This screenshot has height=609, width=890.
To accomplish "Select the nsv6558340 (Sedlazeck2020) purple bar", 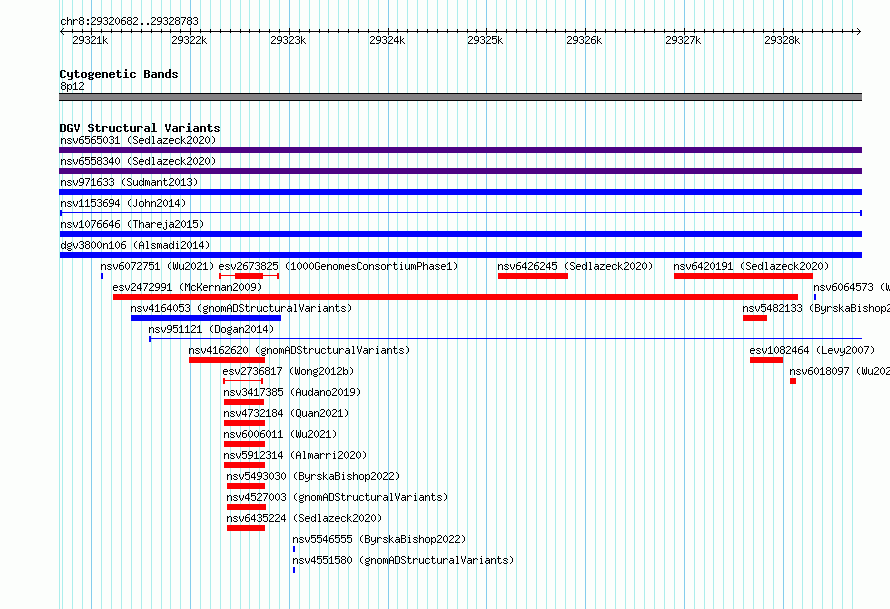I will tap(460, 171).
